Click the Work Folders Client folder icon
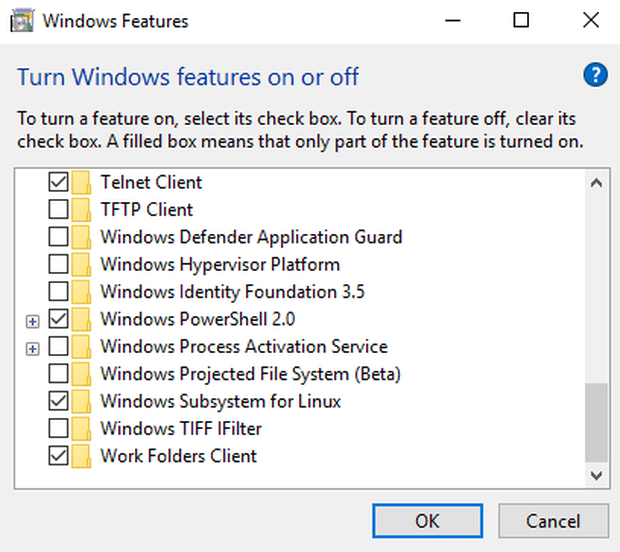Viewport: 620px width, 552px height. pos(81,456)
